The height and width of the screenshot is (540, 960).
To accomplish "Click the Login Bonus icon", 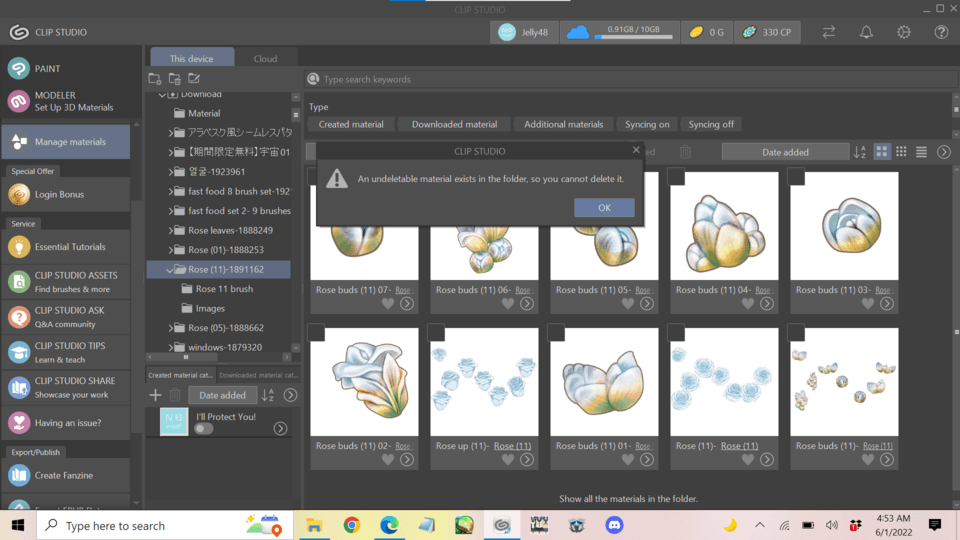I will click(x=19, y=194).
